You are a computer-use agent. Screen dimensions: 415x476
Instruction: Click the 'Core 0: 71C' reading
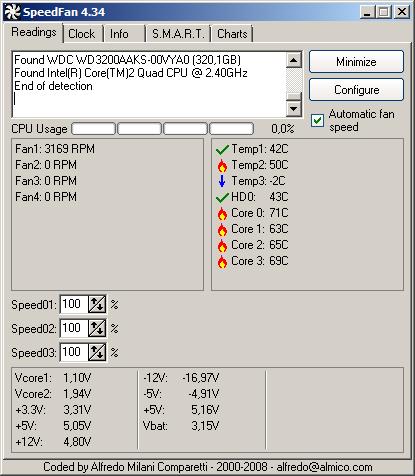click(260, 213)
